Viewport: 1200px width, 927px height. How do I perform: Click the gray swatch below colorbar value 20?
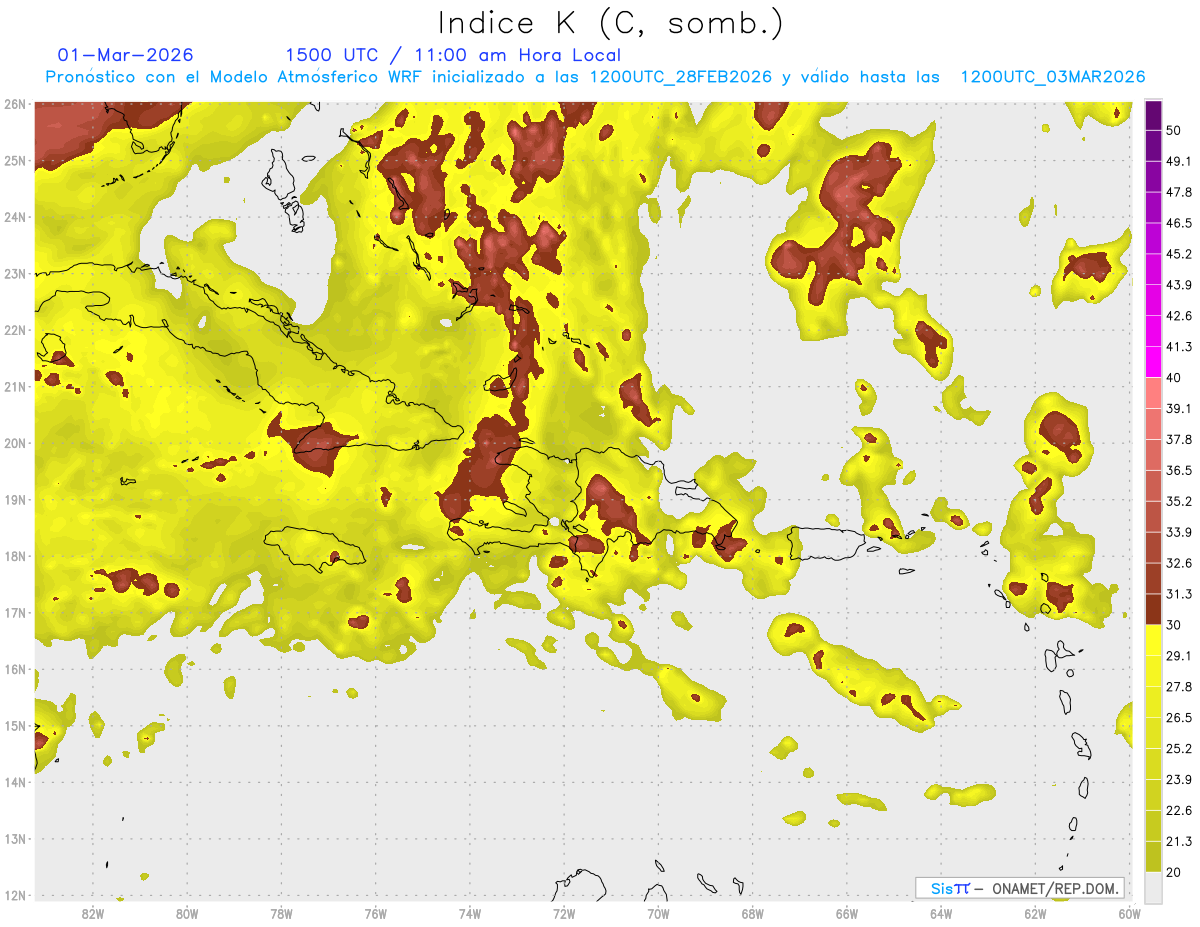pos(1153,887)
